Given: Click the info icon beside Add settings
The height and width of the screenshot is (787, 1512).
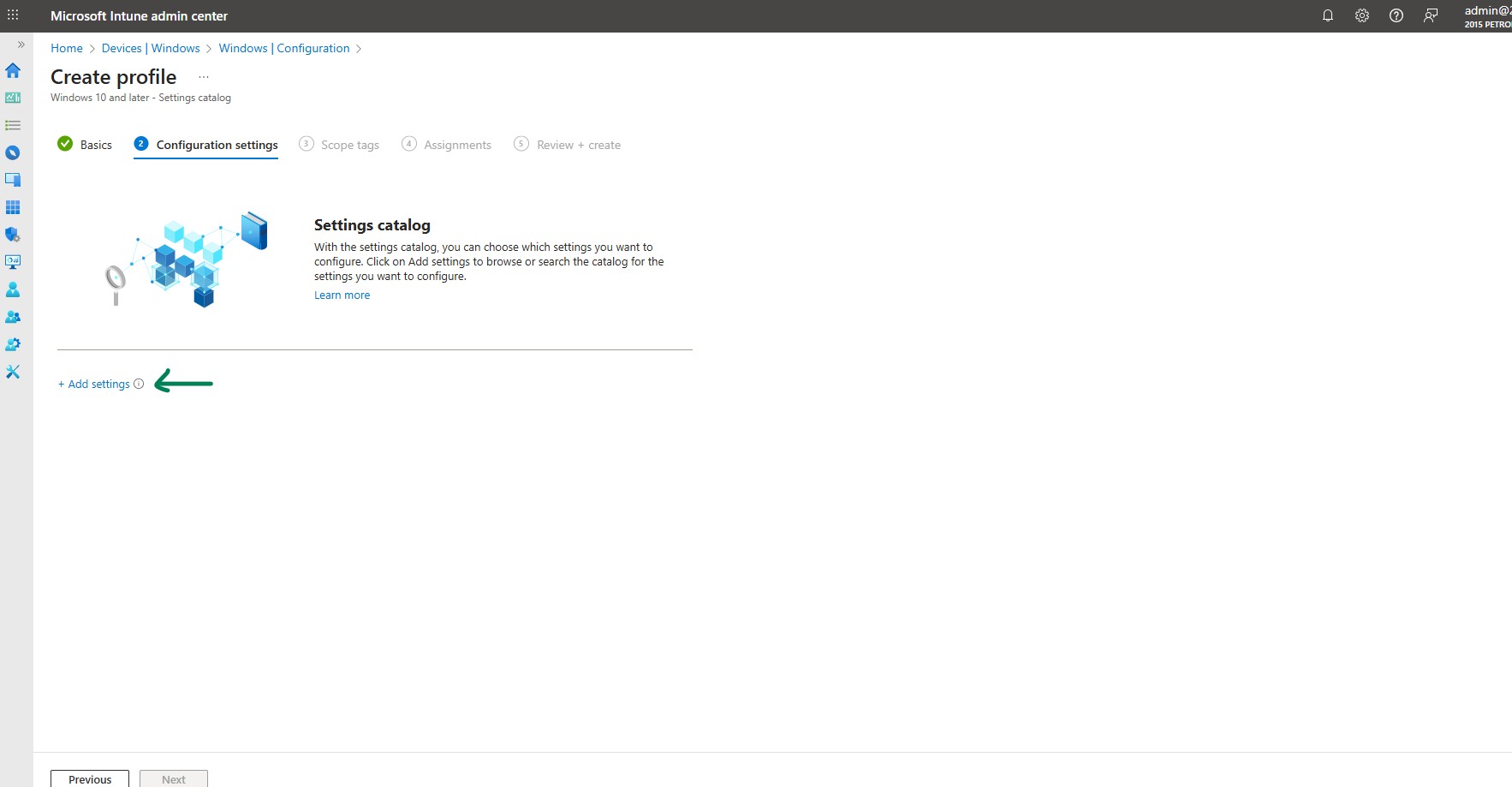Looking at the screenshot, I should pyautogui.click(x=139, y=384).
